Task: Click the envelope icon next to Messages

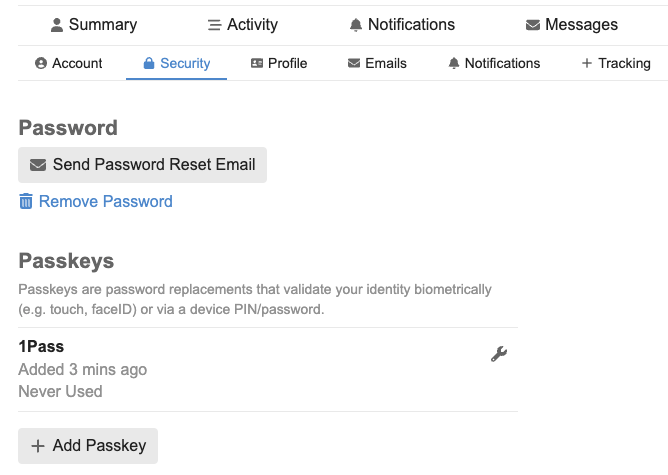Action: click(533, 25)
